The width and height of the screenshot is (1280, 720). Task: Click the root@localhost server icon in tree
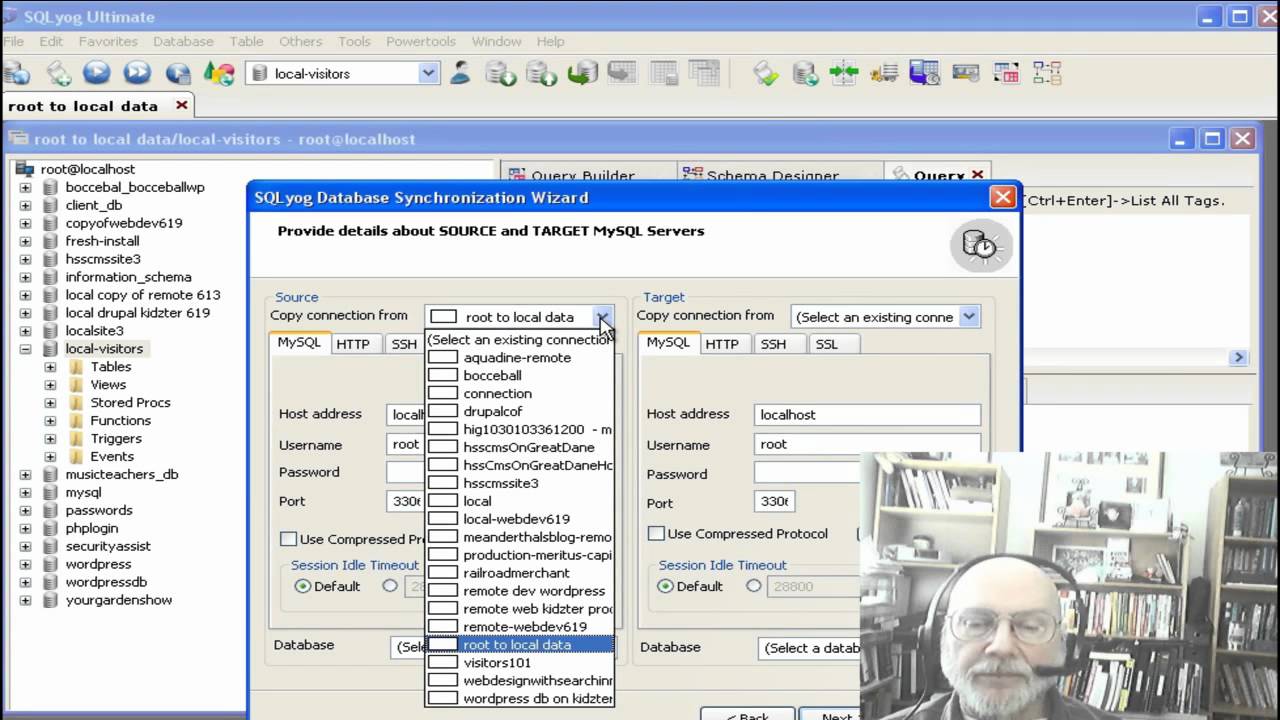(26, 169)
